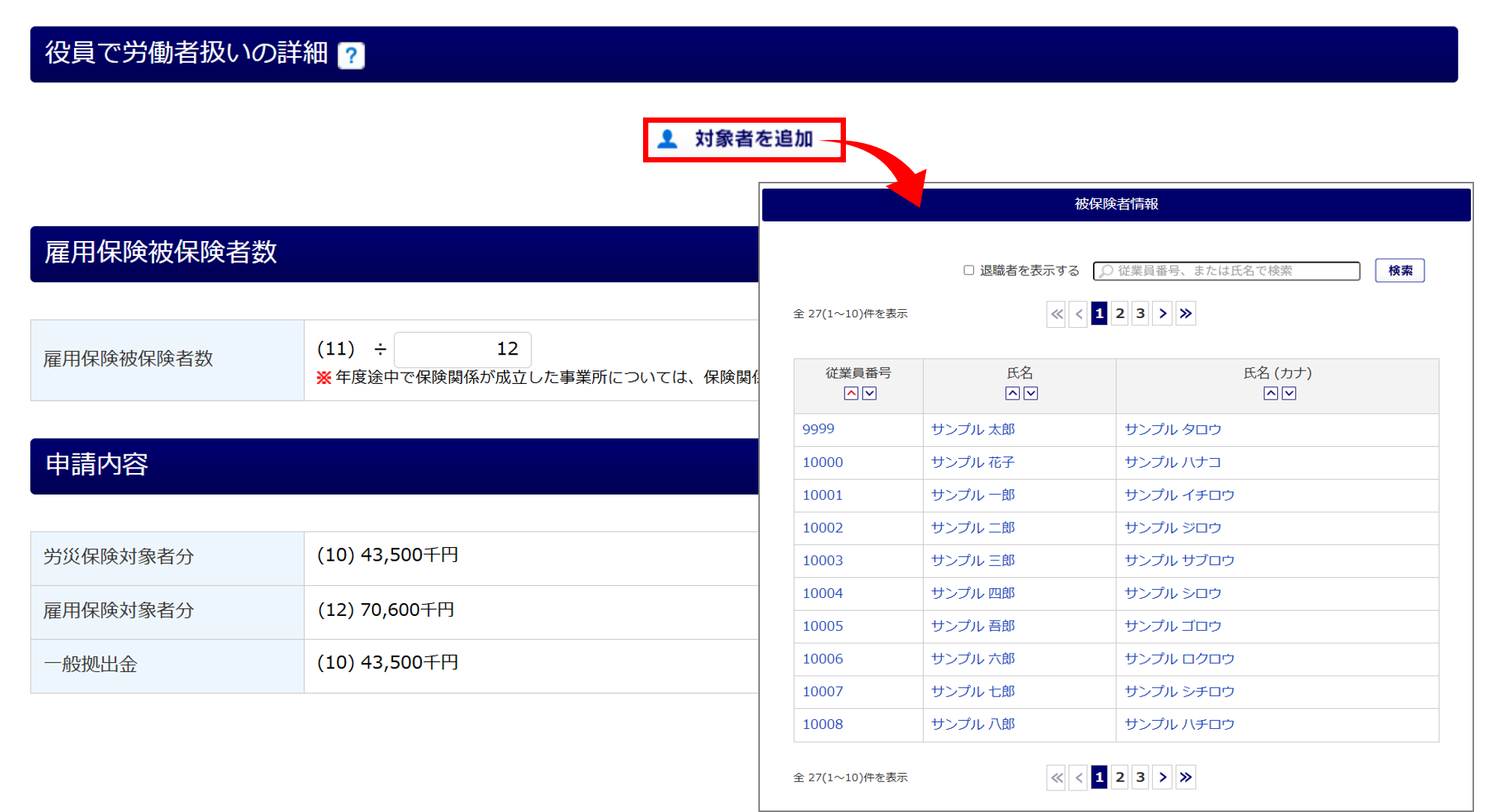1492x812 pixels.
Task: Click the employee search input field
Action: tap(1228, 271)
